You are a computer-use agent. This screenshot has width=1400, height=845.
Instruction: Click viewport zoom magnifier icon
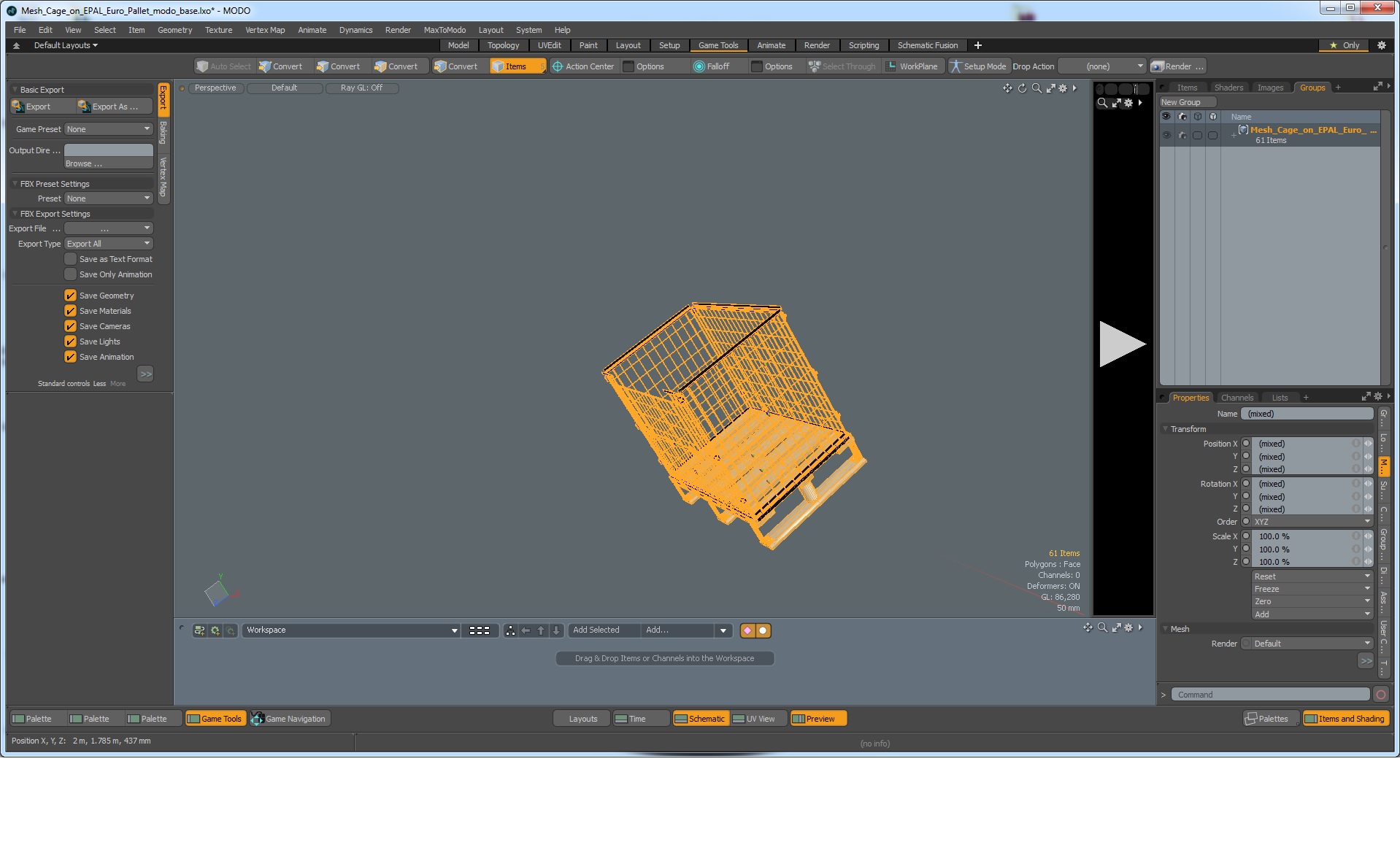[x=1036, y=88]
